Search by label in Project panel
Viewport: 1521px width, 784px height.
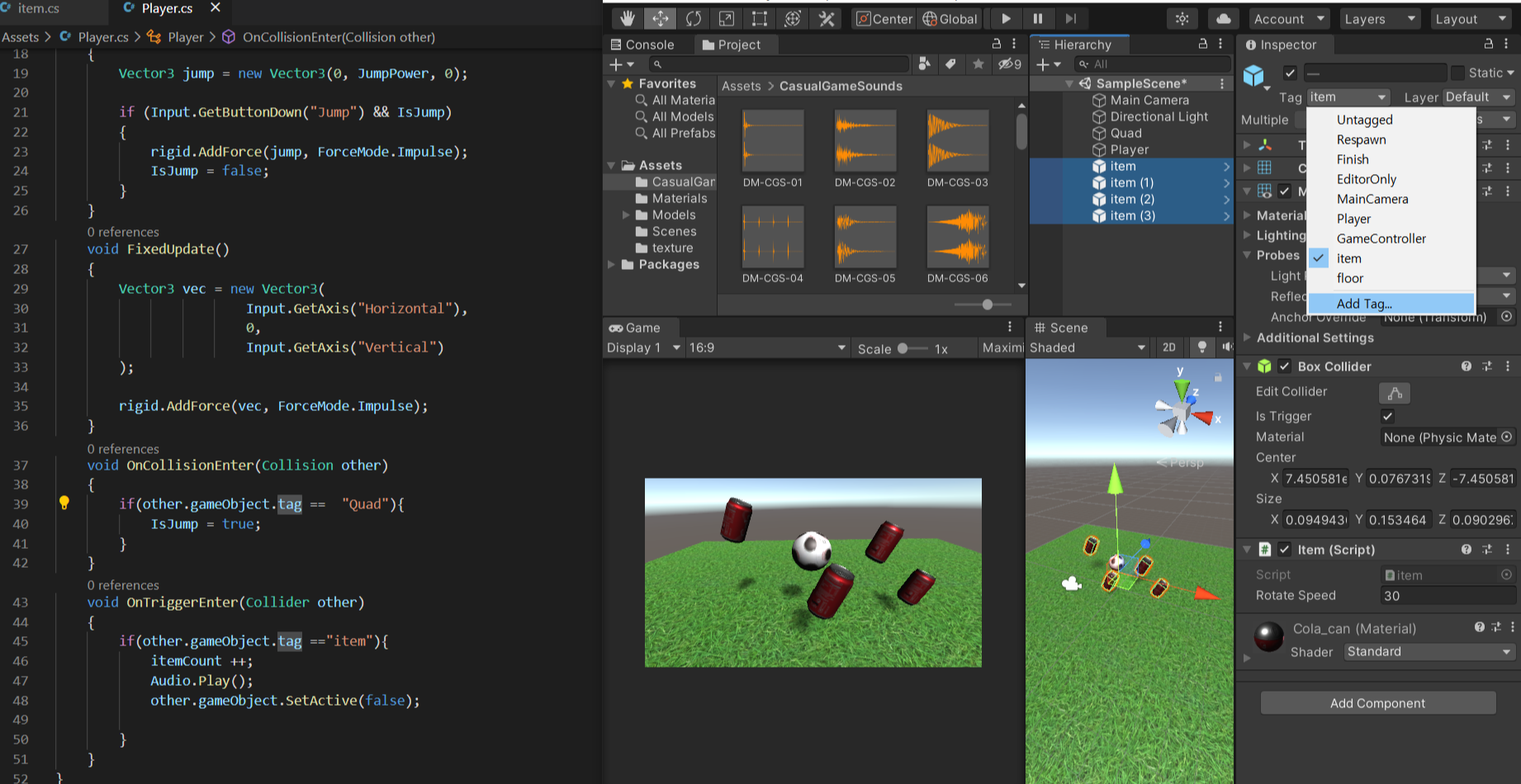(951, 64)
